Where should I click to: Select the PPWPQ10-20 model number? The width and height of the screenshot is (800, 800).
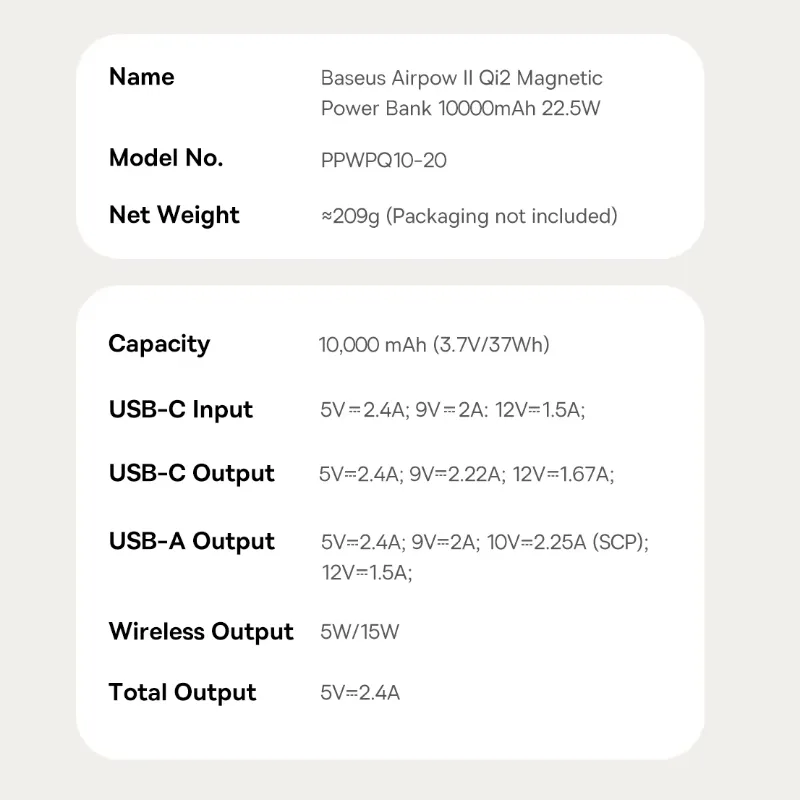coord(384,161)
